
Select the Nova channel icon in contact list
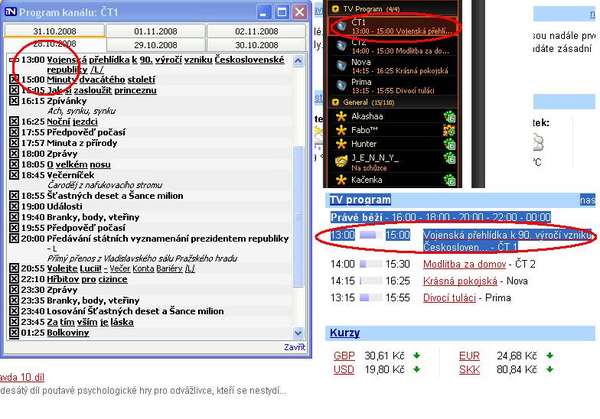[x=341, y=66]
